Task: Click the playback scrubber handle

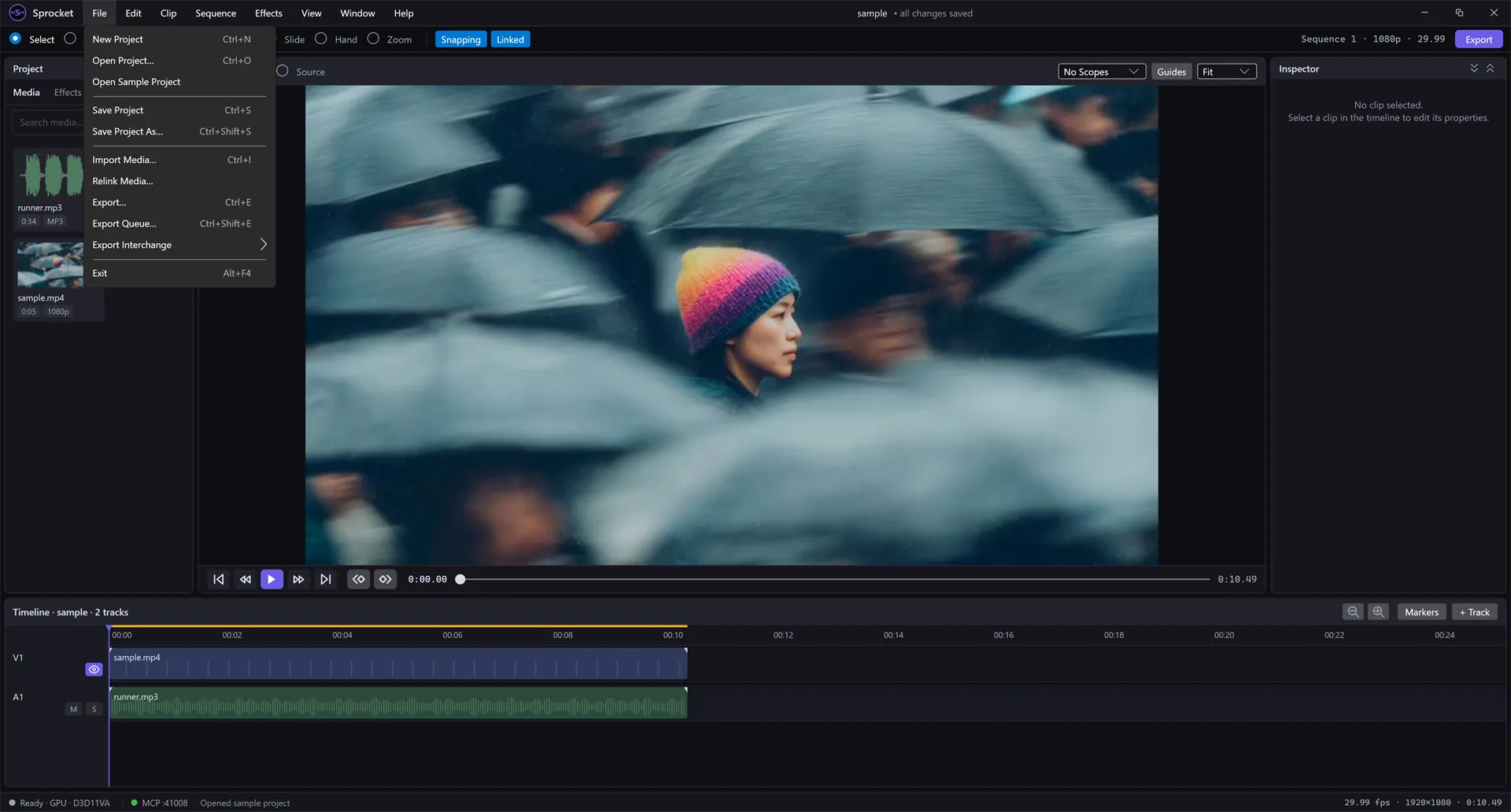Action: 460,579
